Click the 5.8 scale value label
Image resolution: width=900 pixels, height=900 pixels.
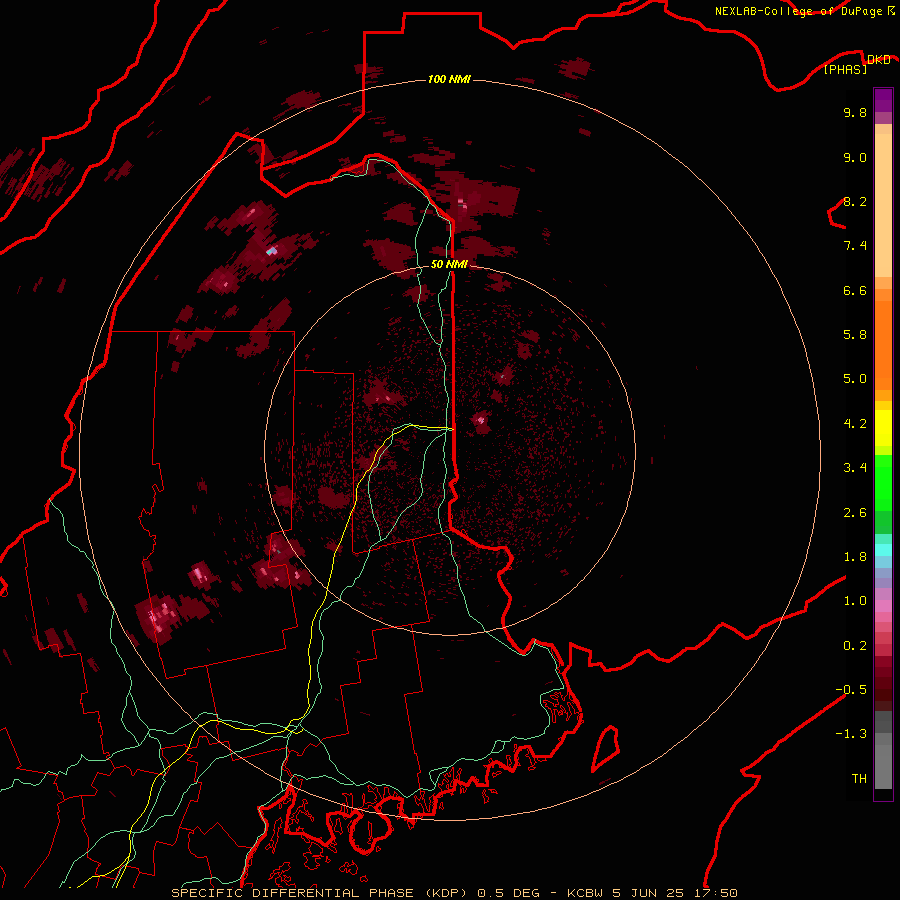click(855, 335)
